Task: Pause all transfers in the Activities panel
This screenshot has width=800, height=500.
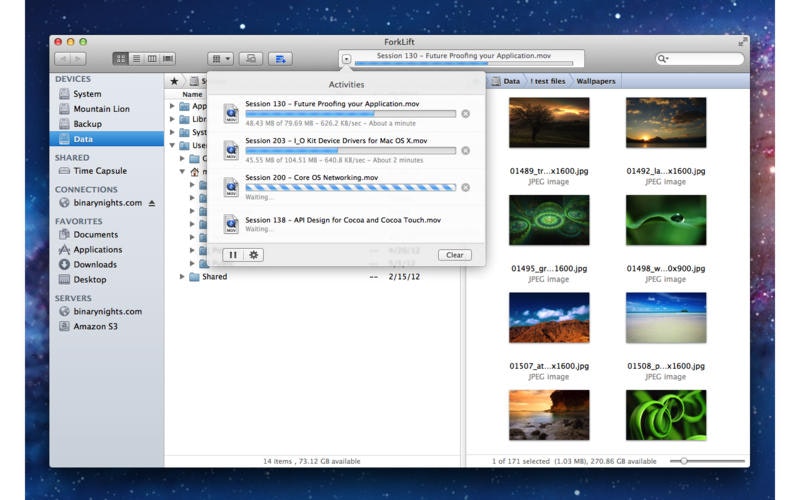Action: click(232, 255)
